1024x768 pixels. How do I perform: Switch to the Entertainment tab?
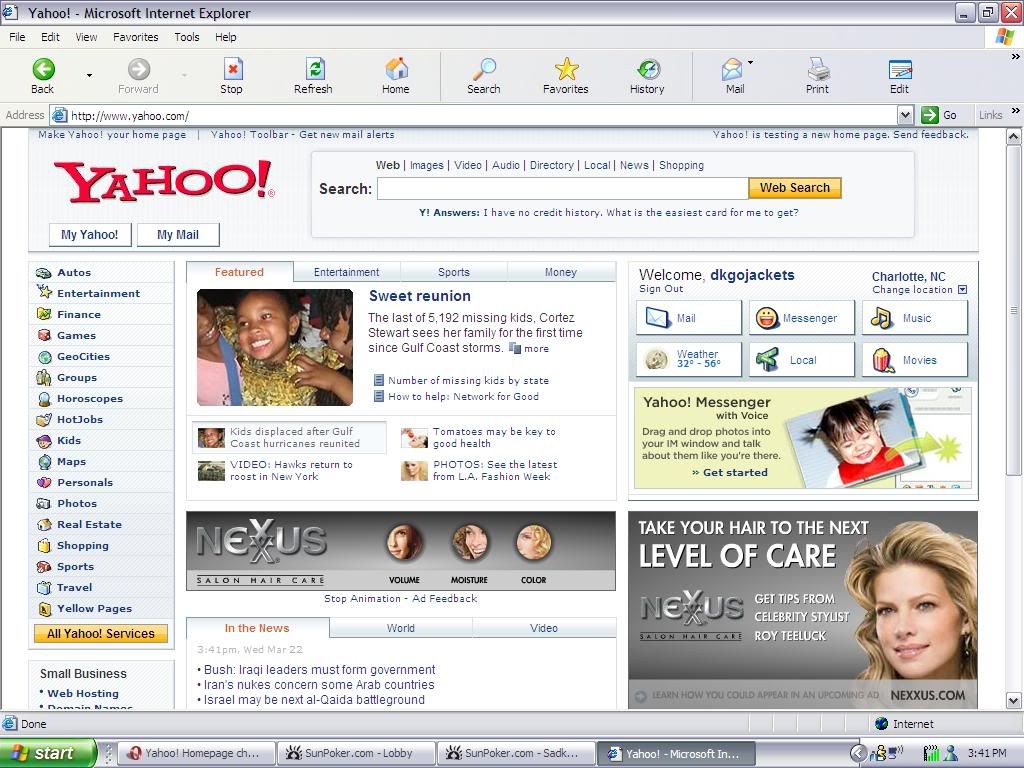point(346,272)
